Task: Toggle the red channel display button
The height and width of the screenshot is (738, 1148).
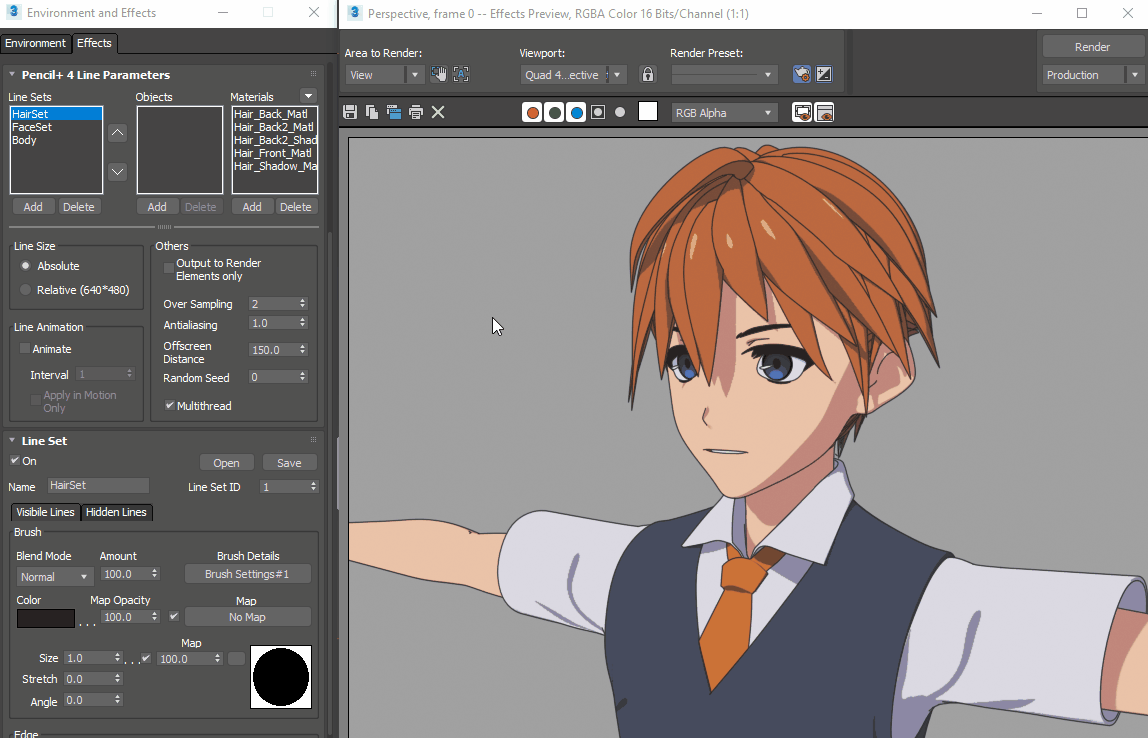Action: coord(532,112)
